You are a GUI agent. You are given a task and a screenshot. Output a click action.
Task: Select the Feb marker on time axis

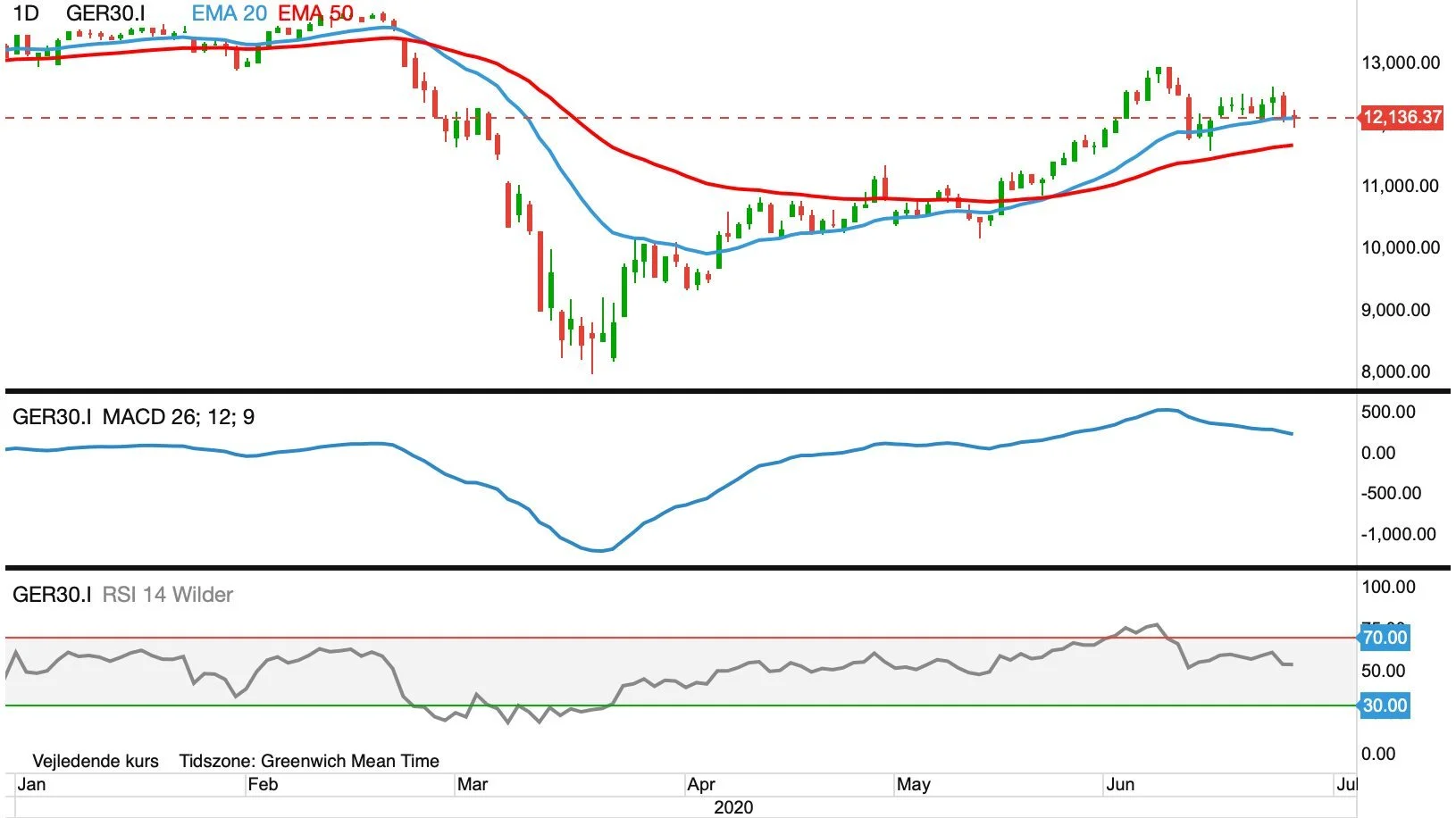click(x=263, y=784)
